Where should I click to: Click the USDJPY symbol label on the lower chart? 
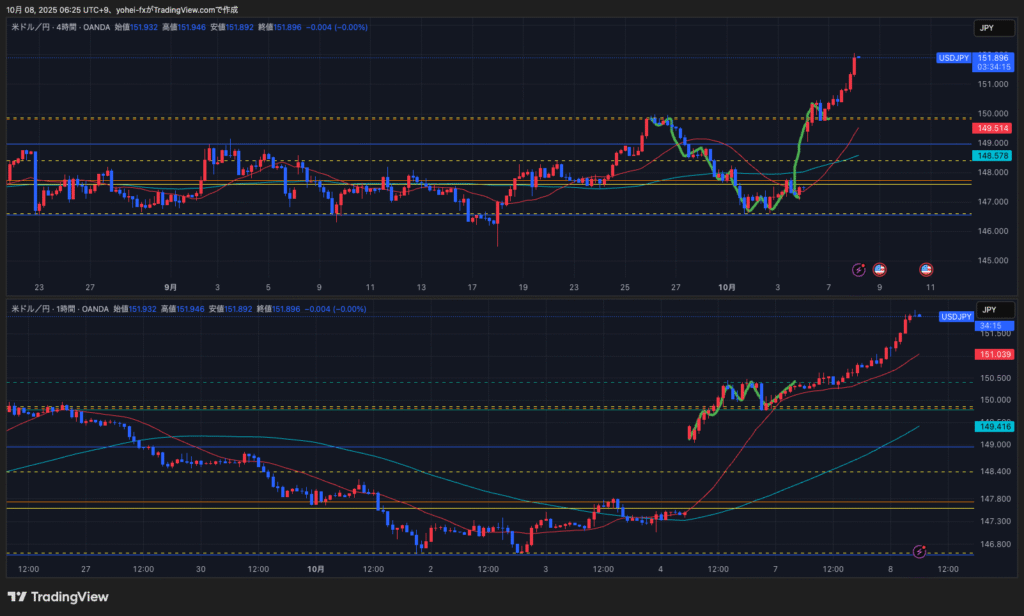[x=955, y=317]
